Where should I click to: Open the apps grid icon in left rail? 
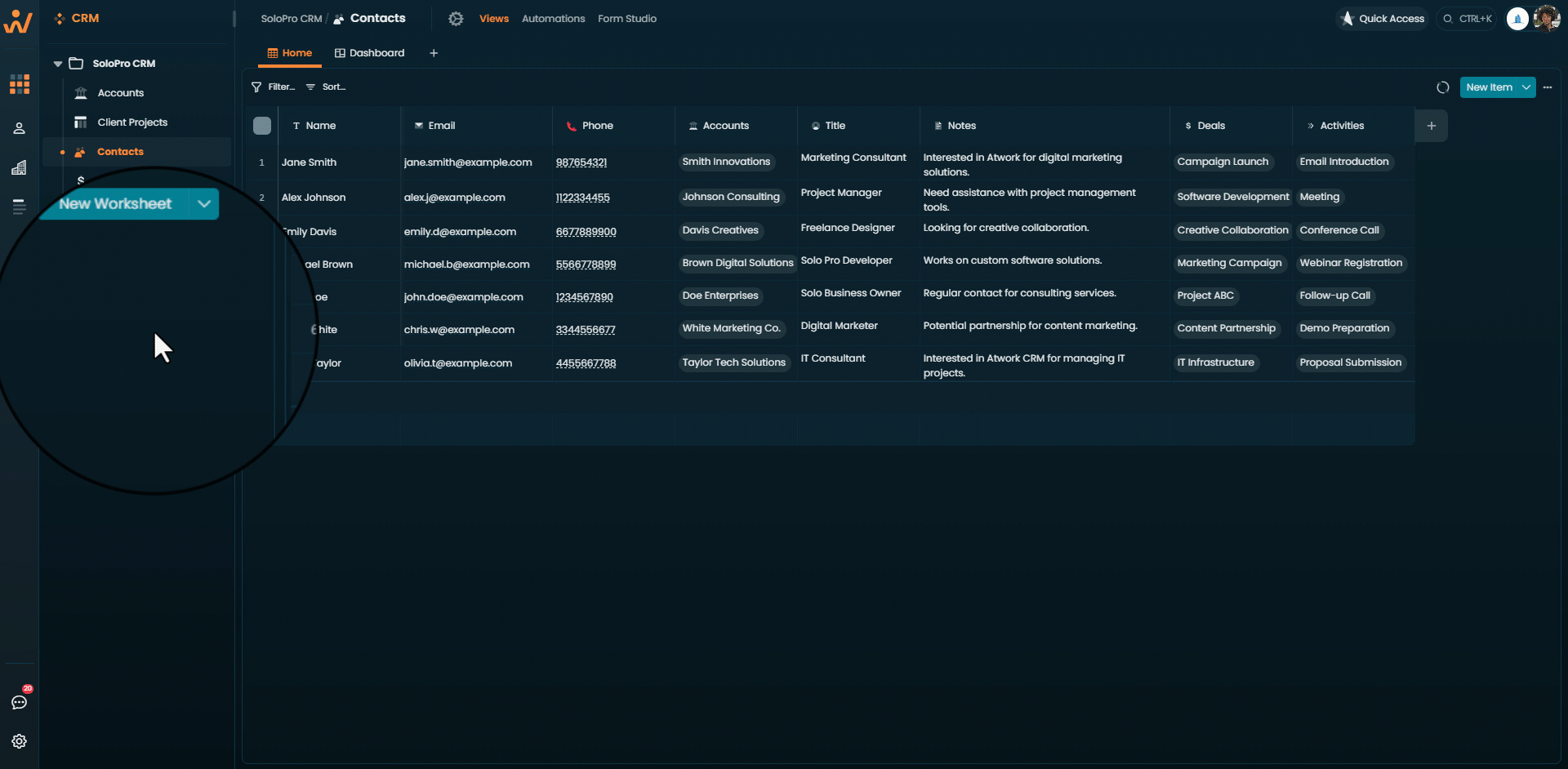coord(20,84)
